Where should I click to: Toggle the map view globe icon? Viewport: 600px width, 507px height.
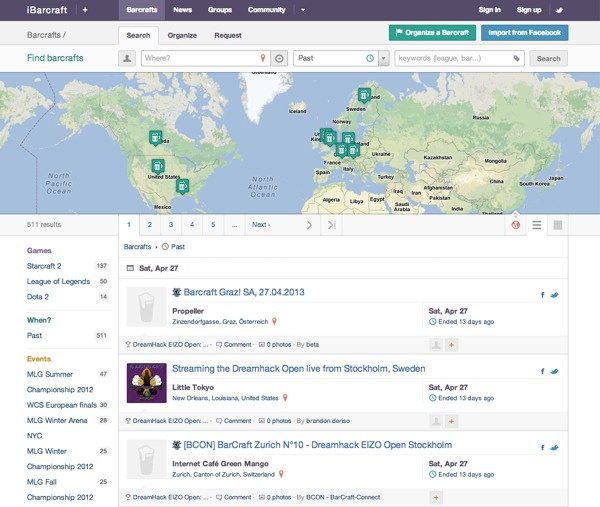515,225
